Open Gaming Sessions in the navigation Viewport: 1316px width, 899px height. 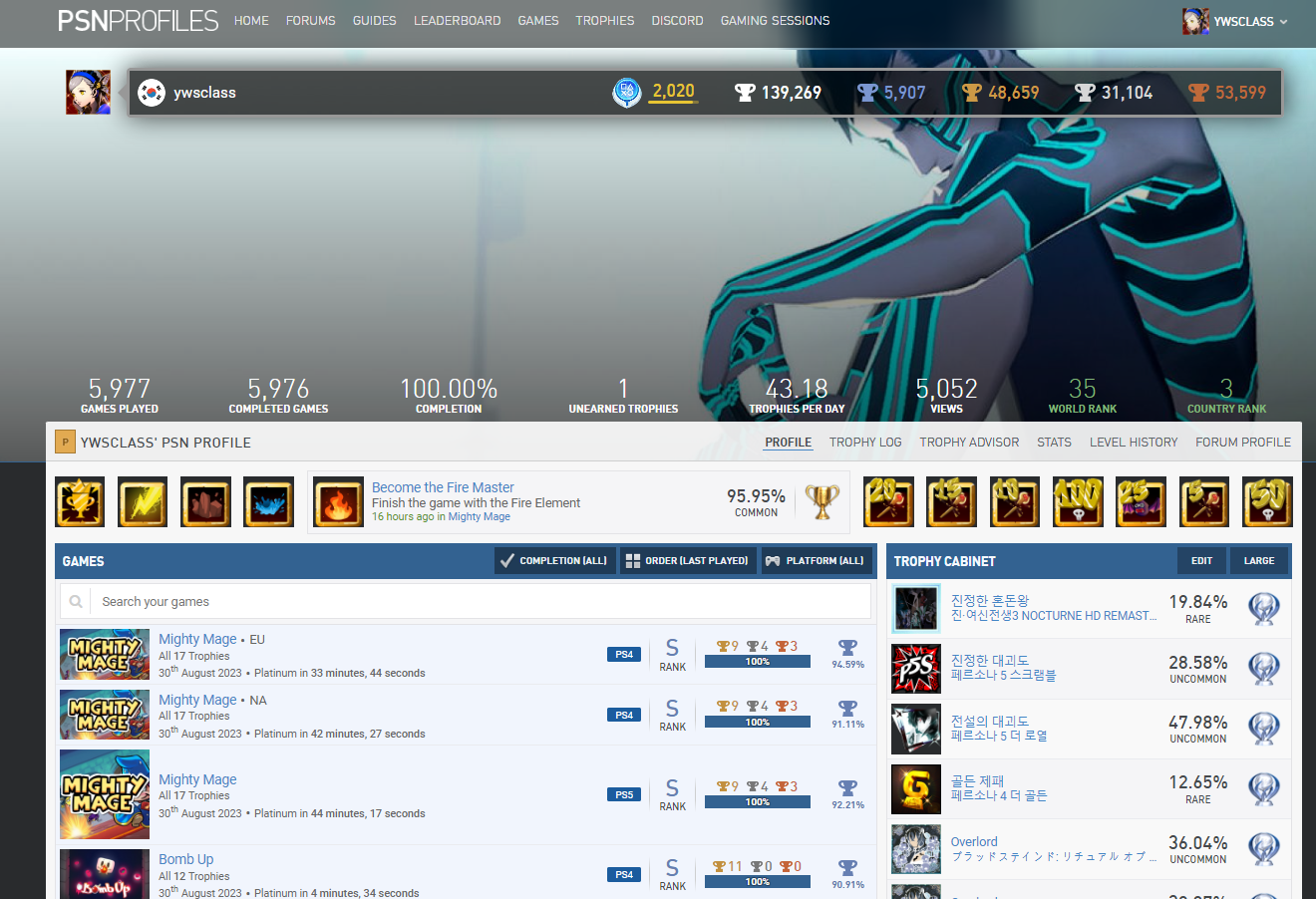[x=776, y=21]
